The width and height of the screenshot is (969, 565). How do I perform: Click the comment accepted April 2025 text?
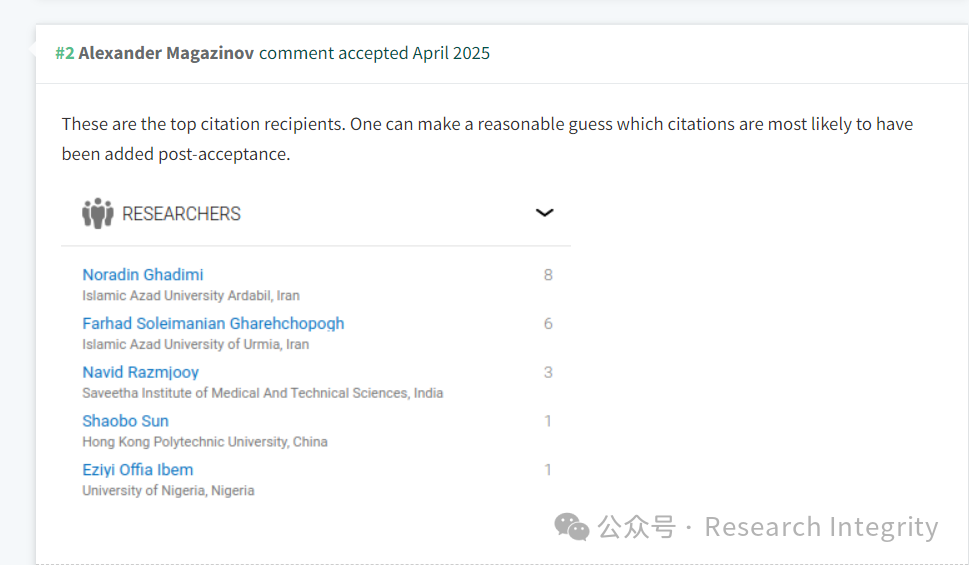click(374, 53)
